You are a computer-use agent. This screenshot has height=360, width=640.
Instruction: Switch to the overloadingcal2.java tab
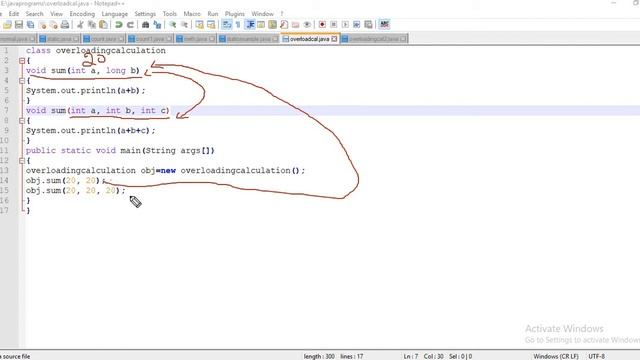[374, 39]
